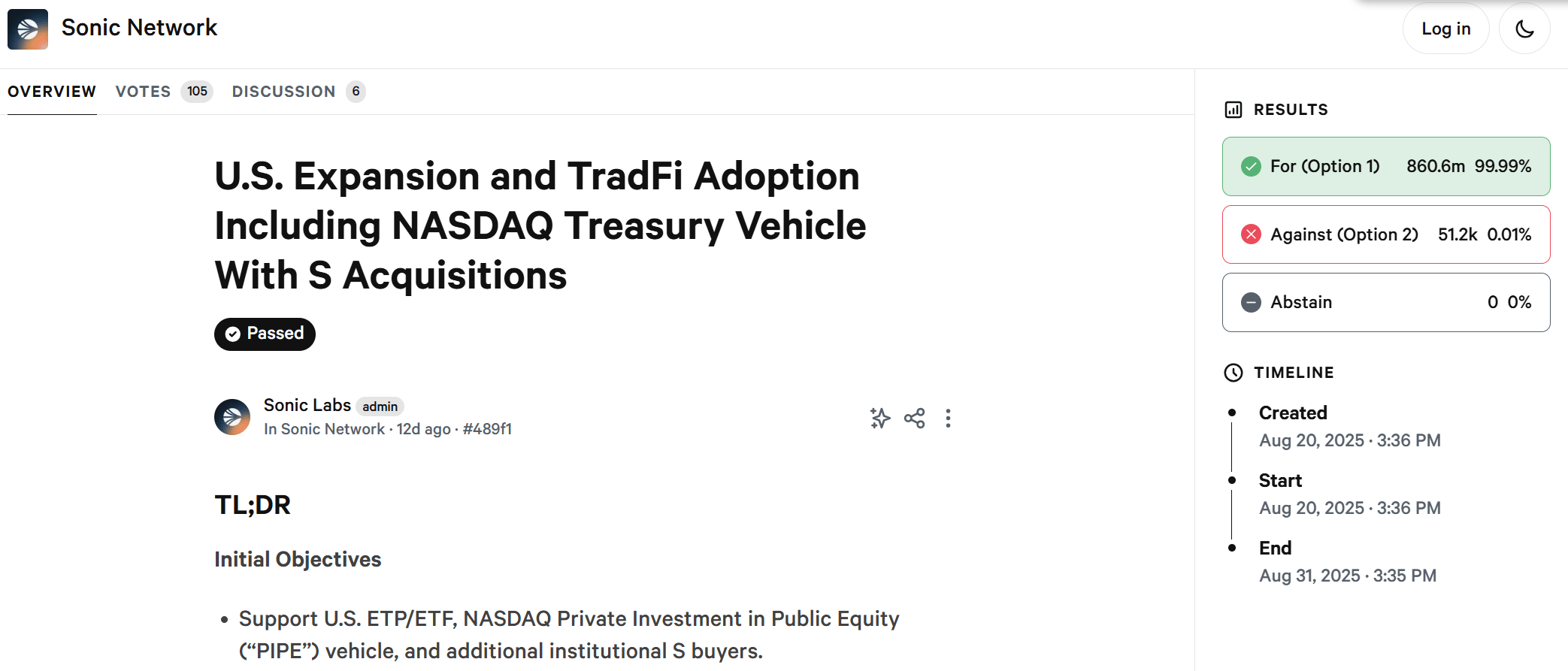Toggle dark mode moon icon
Screen dimensions: 1568x671
tap(1524, 29)
